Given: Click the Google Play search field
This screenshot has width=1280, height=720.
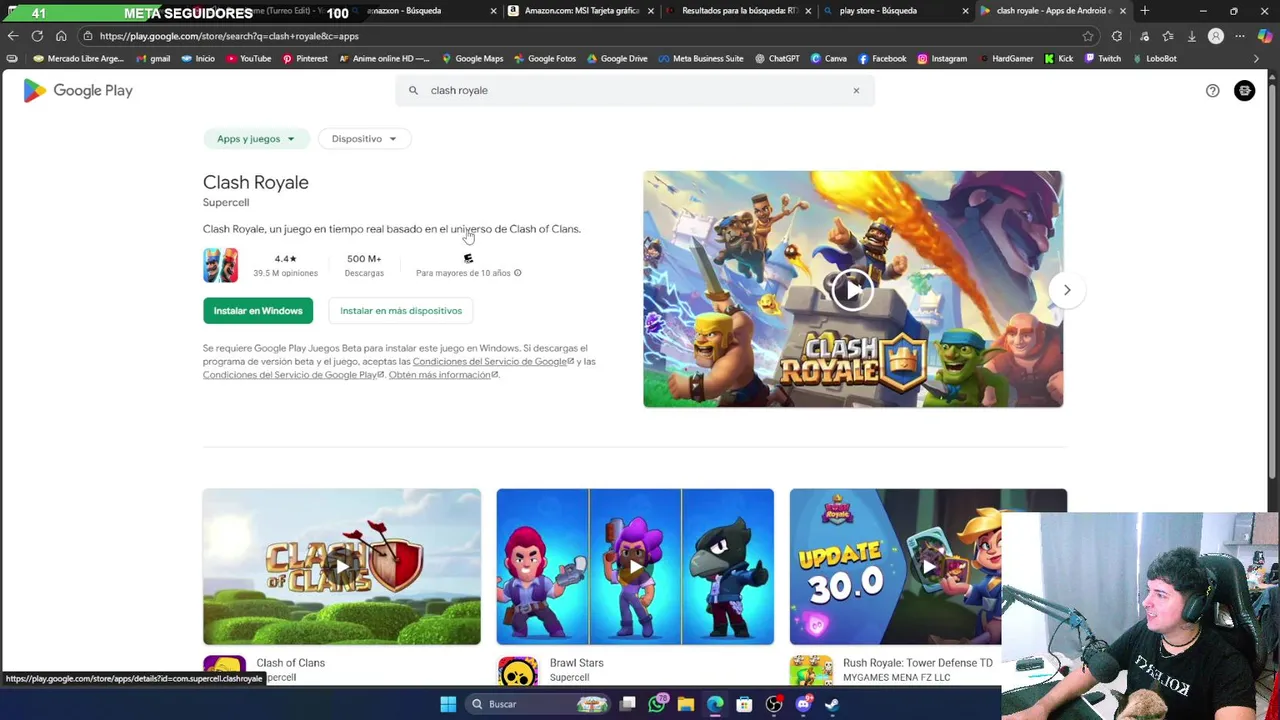Looking at the screenshot, I should tap(635, 90).
